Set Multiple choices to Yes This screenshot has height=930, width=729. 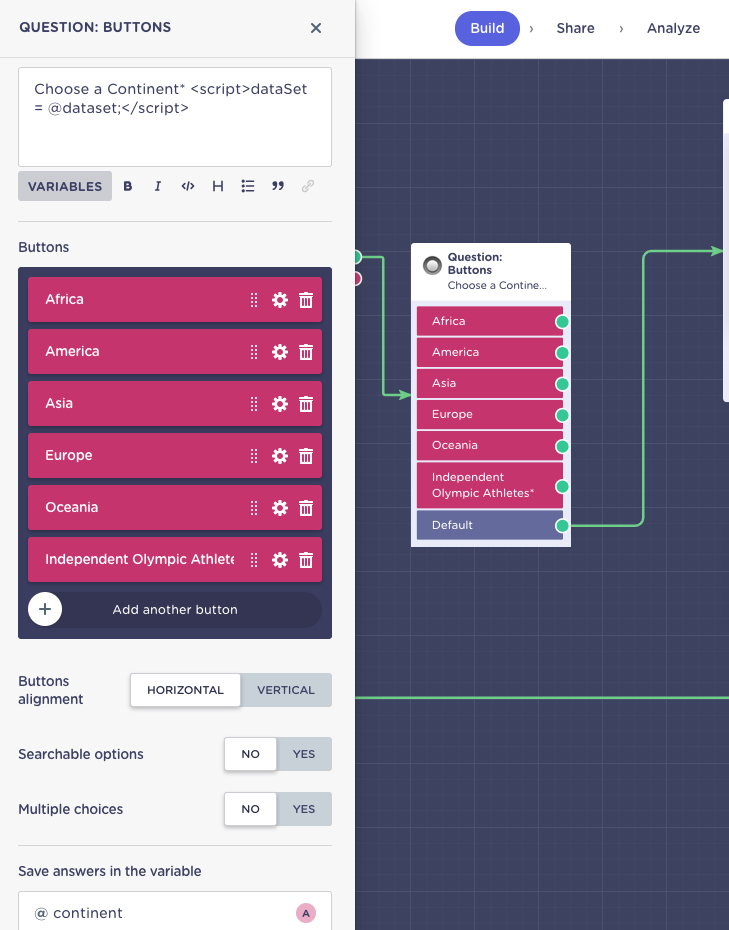[x=304, y=809]
